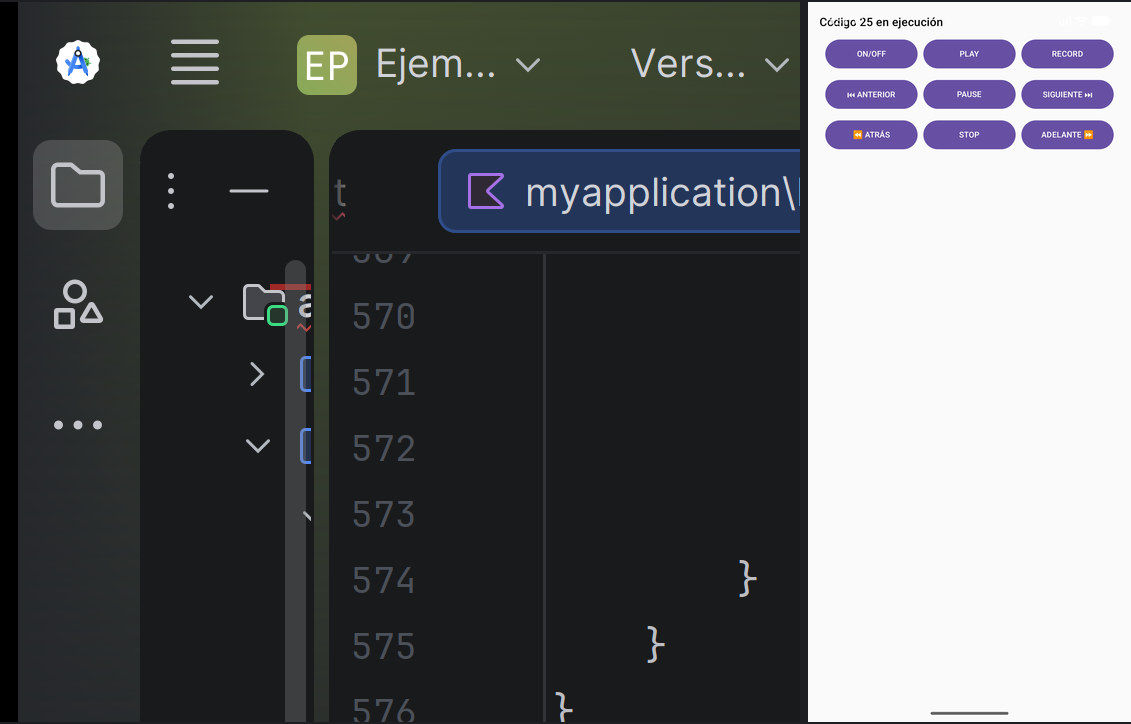Show more tool windows via three-dot icon
Image resolution: width=1131 pixels, height=724 pixels.
click(x=78, y=425)
